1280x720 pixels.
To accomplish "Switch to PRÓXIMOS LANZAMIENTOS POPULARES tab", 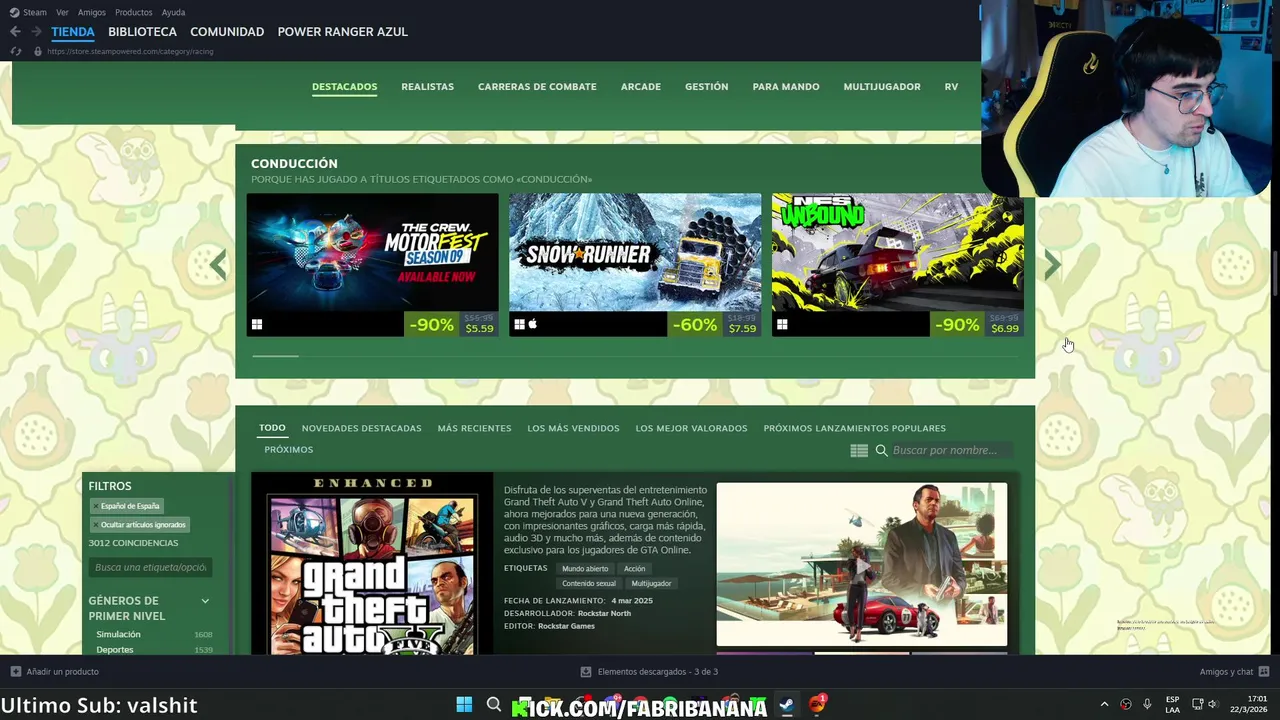I will [854, 428].
